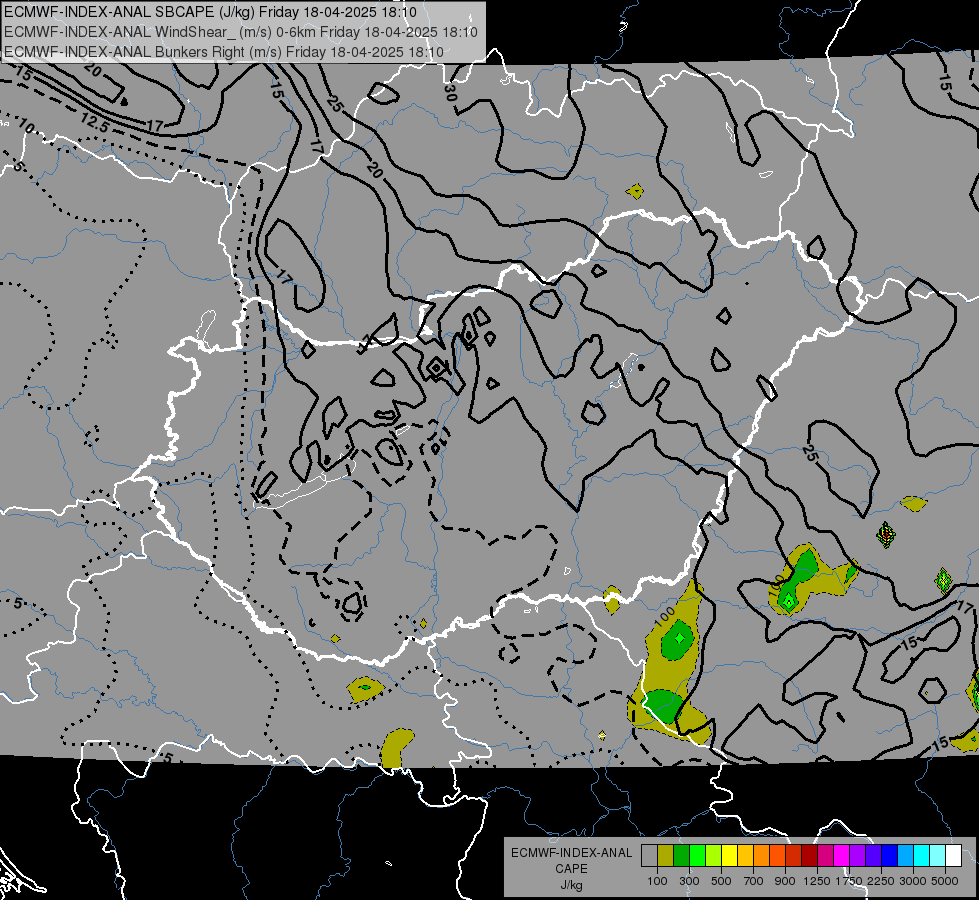Click the Bunkers Right (m/s) title line
This screenshot has height=900, width=979.
tap(224, 52)
